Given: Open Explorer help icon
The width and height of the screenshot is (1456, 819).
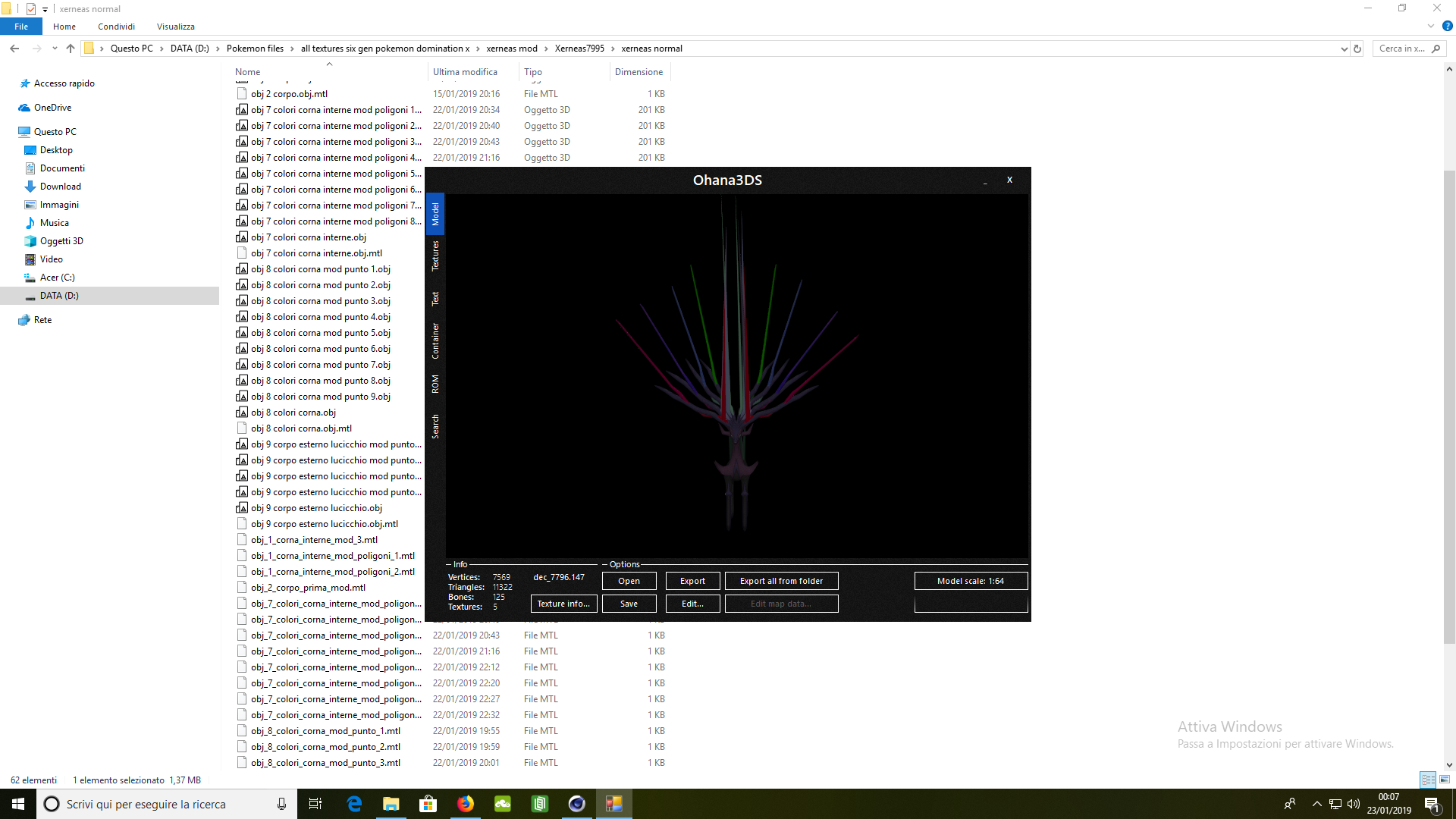Looking at the screenshot, I should (x=1447, y=27).
